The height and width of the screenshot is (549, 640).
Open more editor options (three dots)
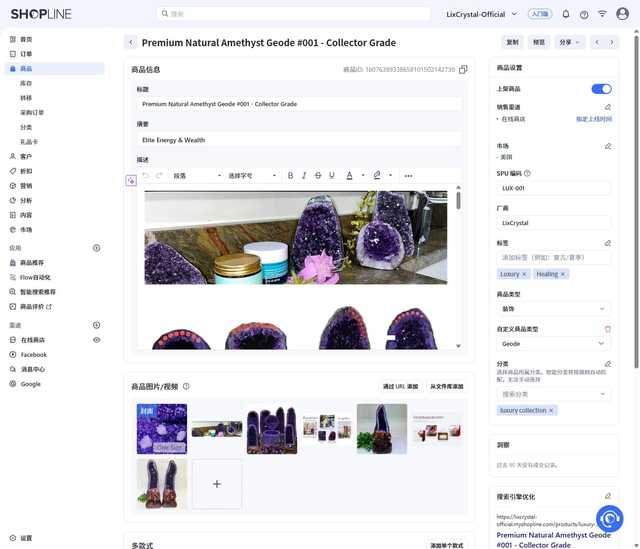tap(408, 176)
